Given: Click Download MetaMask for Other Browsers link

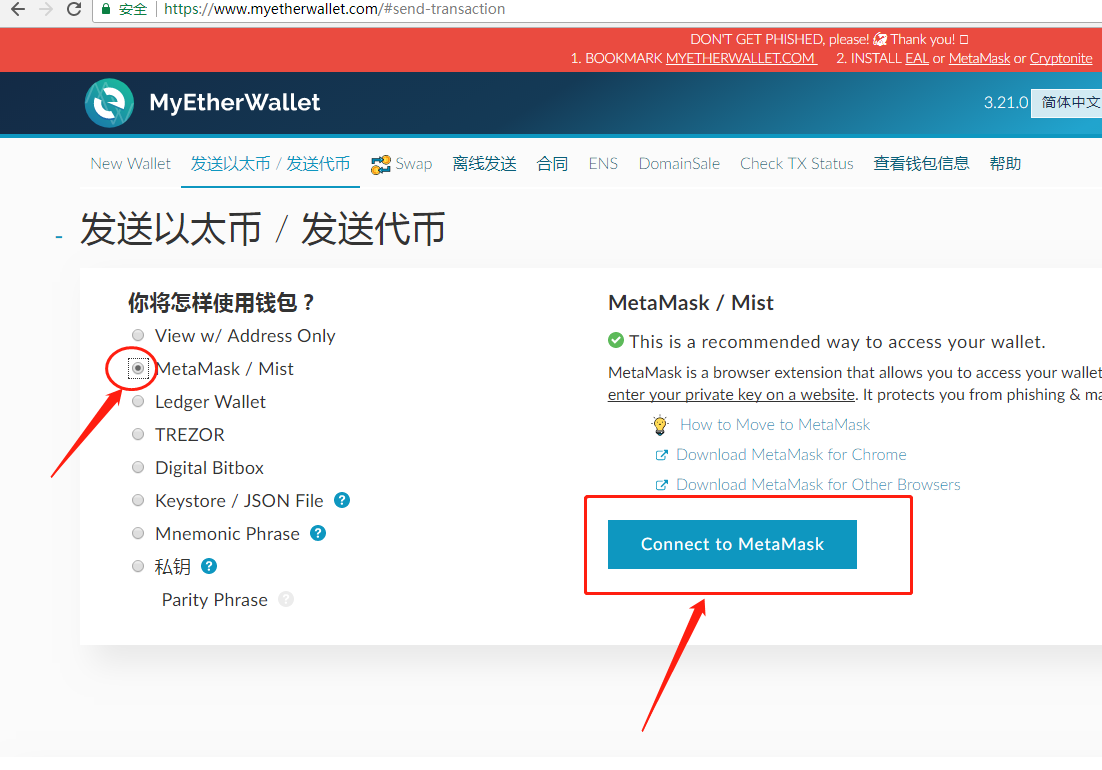Looking at the screenshot, I should [817, 485].
